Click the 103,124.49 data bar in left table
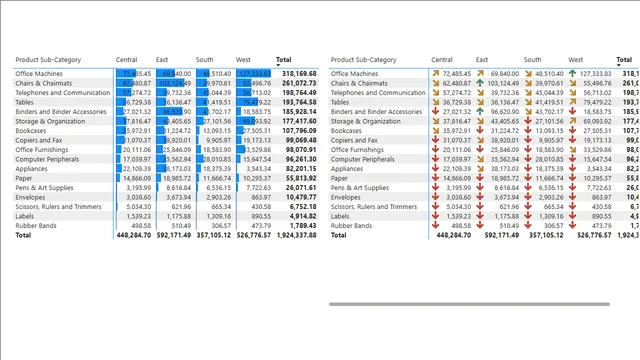The width and height of the screenshot is (640, 360). click(171, 83)
